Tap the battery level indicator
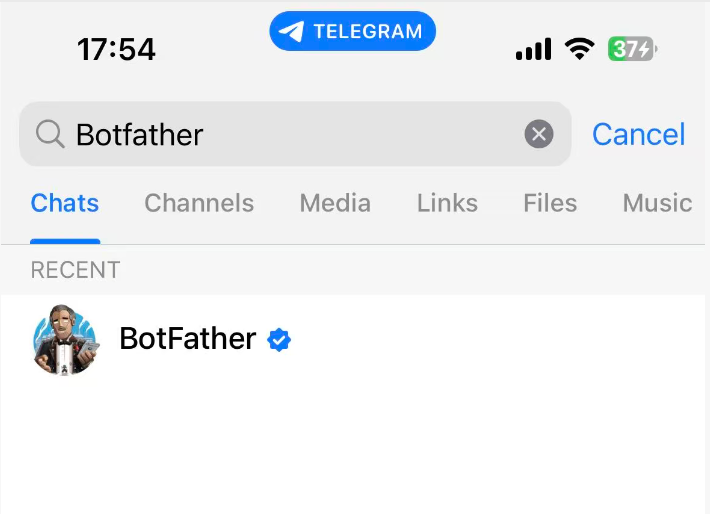Screen dimensions: 710x514 [631, 48]
